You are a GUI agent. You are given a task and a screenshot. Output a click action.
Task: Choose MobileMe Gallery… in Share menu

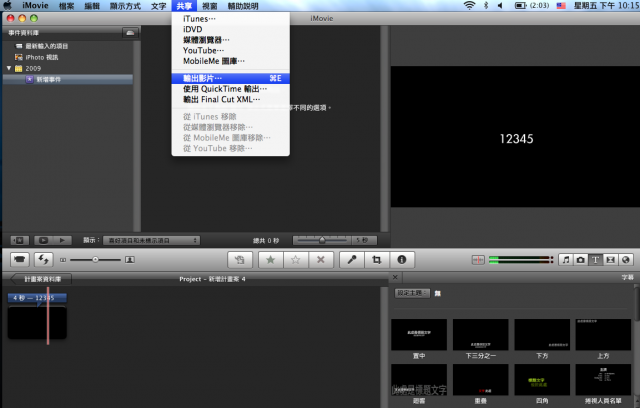[x=231, y=61]
